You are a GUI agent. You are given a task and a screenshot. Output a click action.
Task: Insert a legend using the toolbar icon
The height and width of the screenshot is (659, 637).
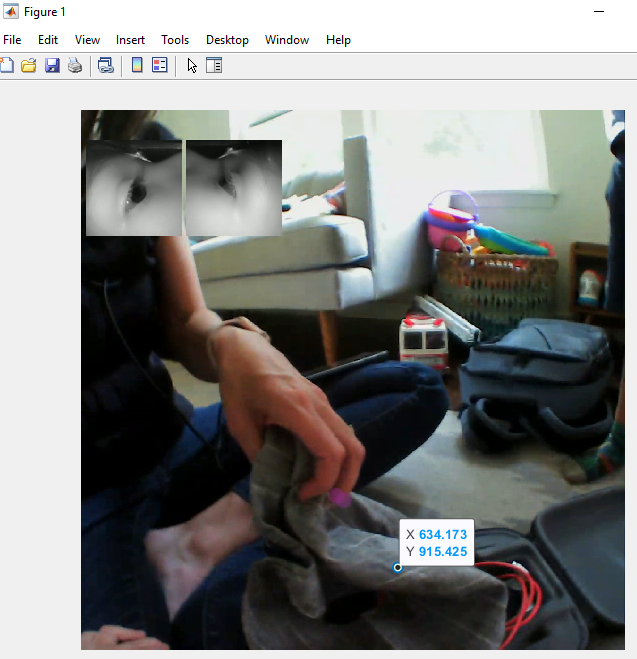pyautogui.click(x=160, y=65)
